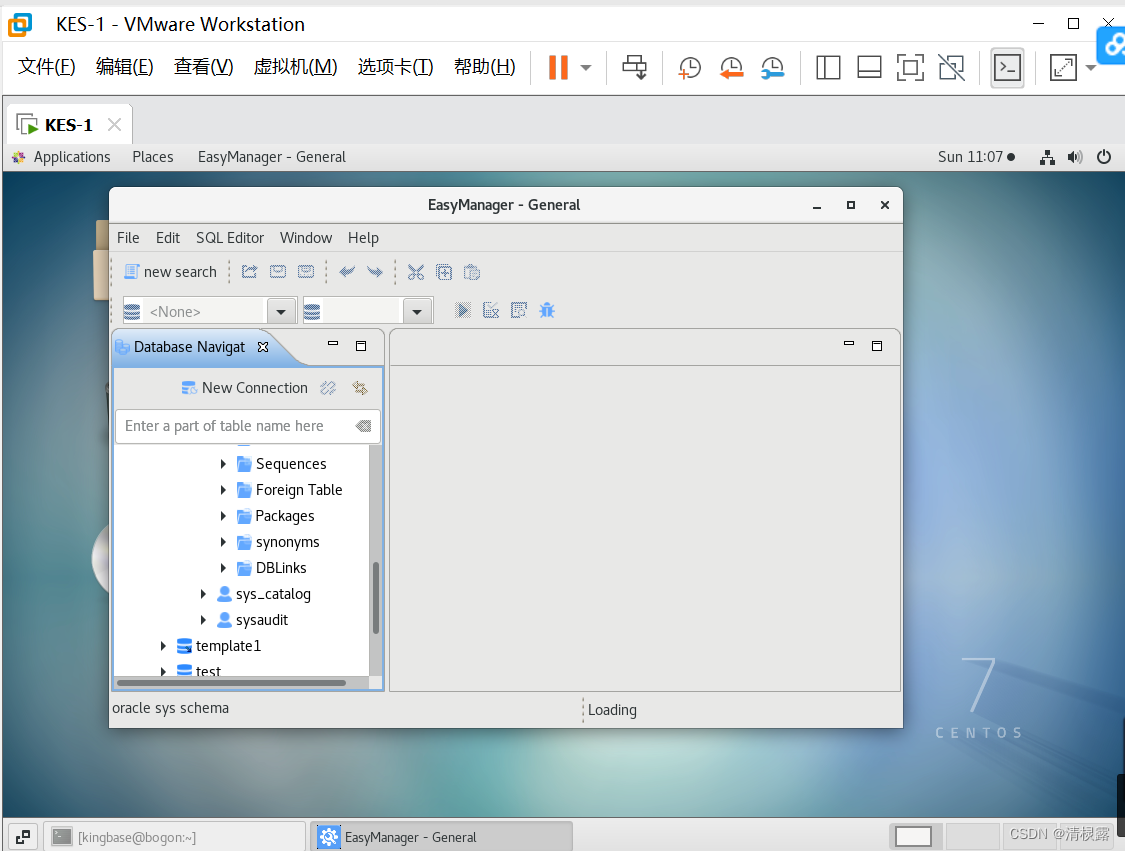
Task: Open CentOS Places menu
Action: coord(153,157)
